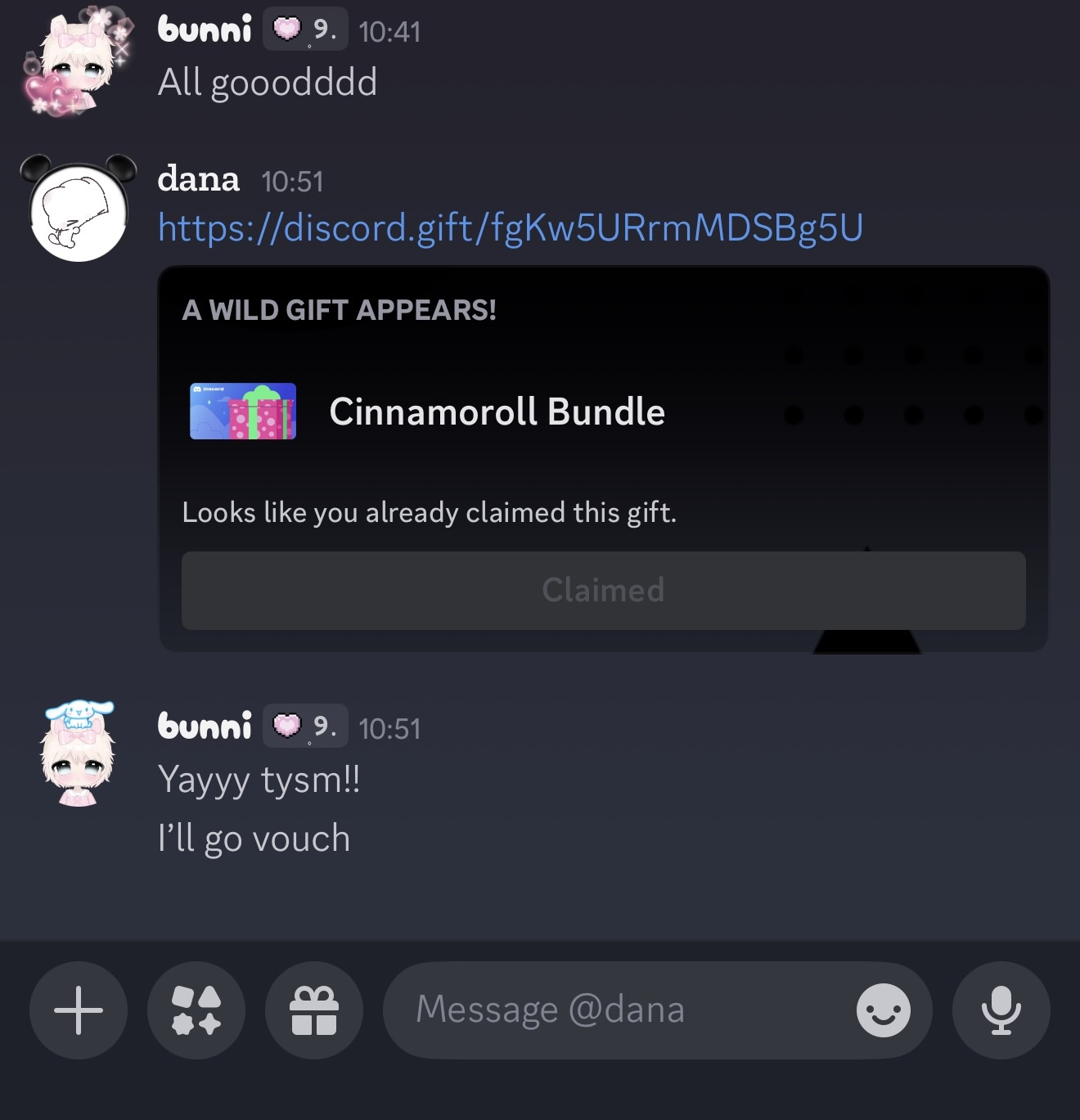Tap the 'All gooodddd' message
This screenshot has height=1120, width=1080.
pos(268,83)
